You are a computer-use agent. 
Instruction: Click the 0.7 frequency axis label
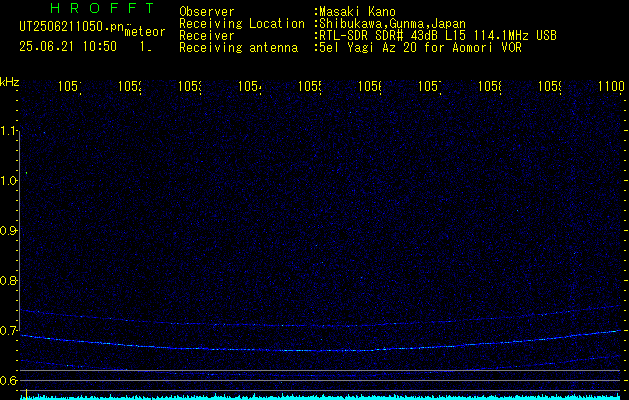pos(9,331)
